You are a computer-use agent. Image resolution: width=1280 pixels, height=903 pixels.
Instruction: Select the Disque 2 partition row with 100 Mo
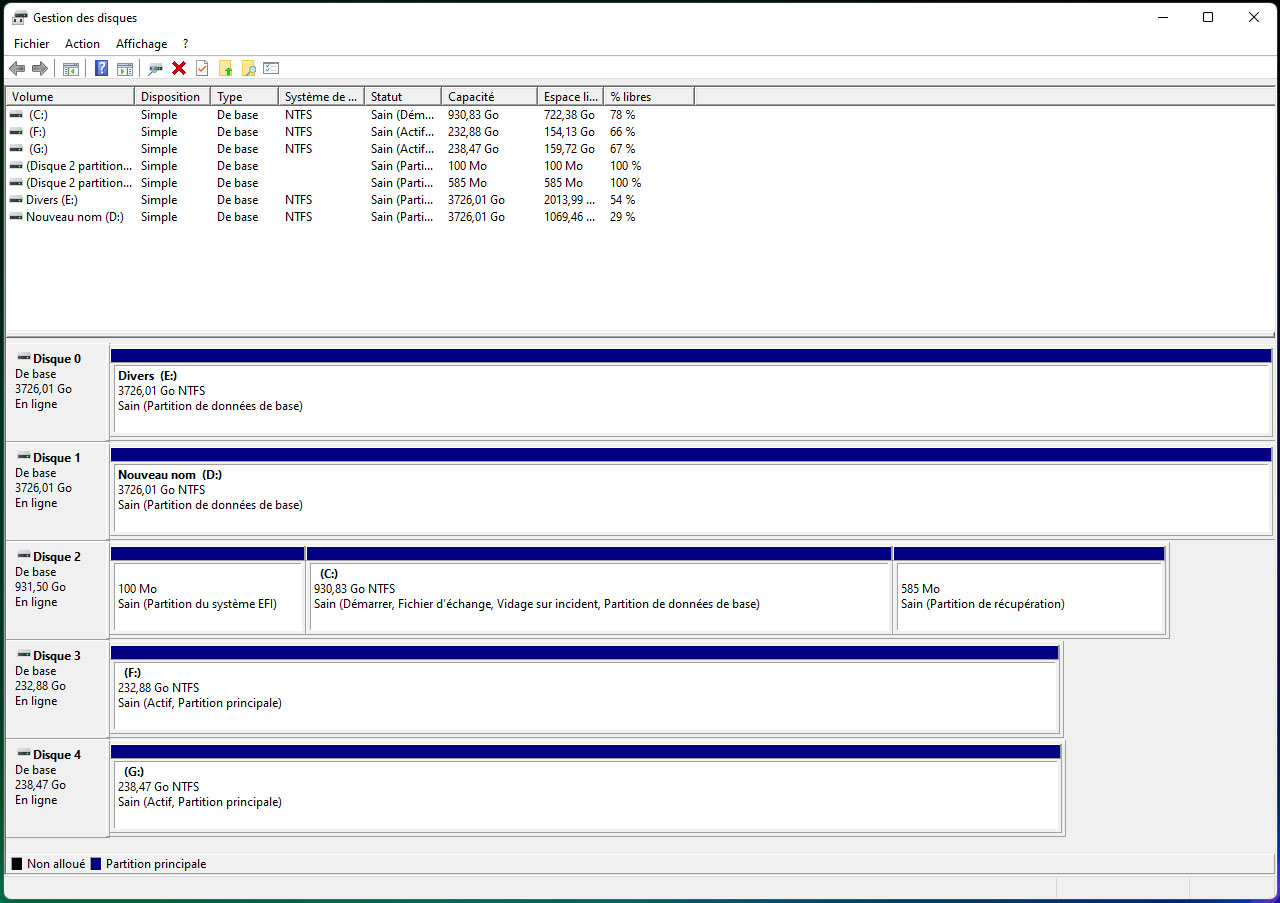(x=350, y=166)
